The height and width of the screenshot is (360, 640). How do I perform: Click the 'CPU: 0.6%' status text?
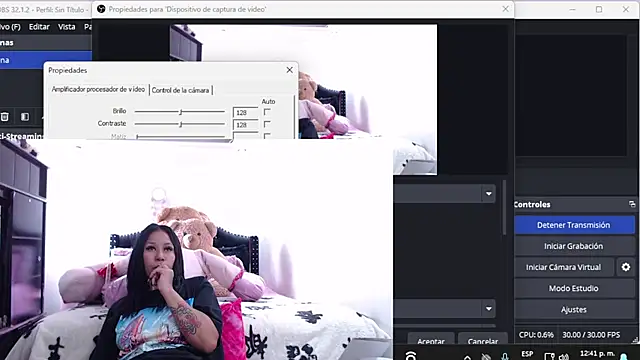(x=536, y=335)
